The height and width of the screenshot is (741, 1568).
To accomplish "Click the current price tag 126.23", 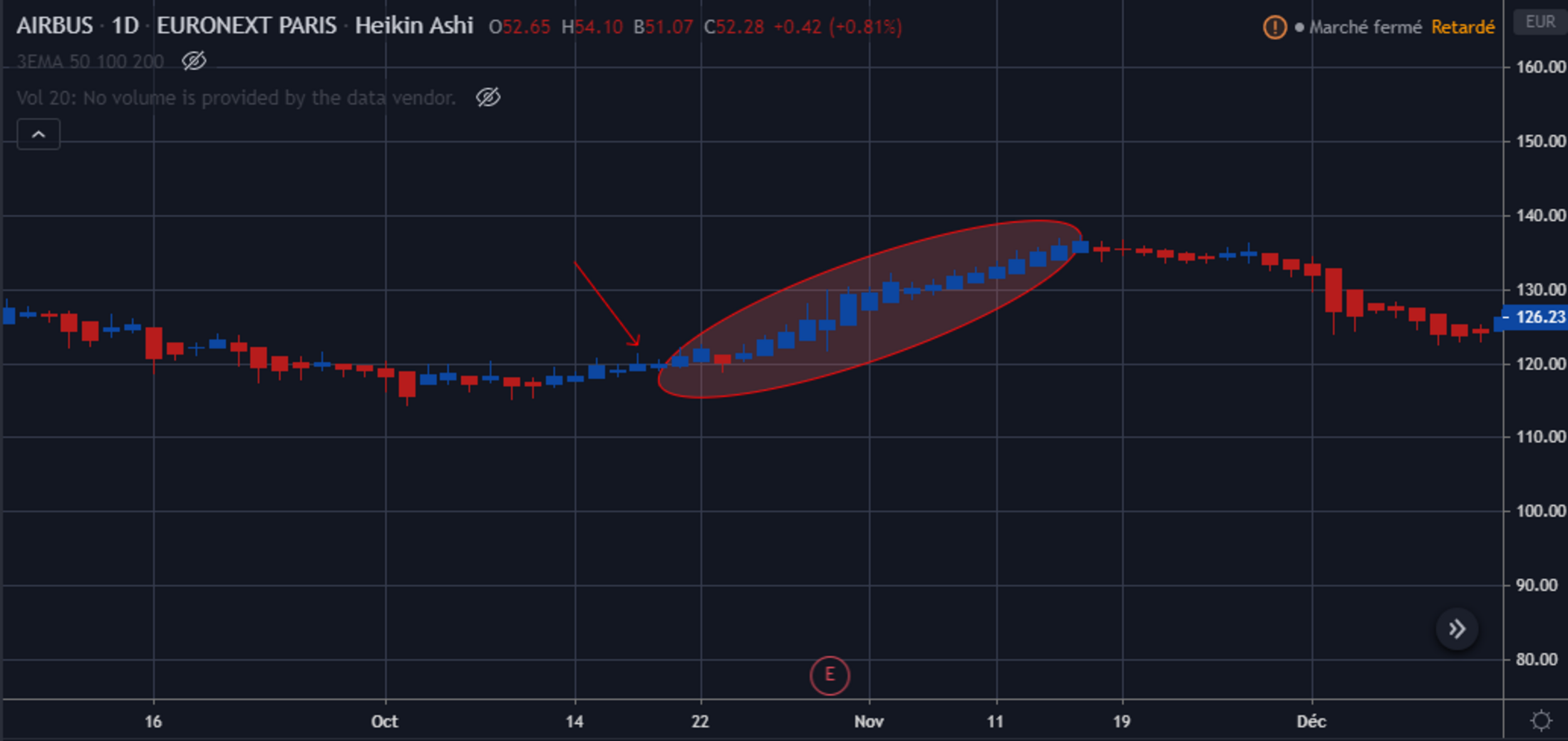I will (x=1537, y=317).
